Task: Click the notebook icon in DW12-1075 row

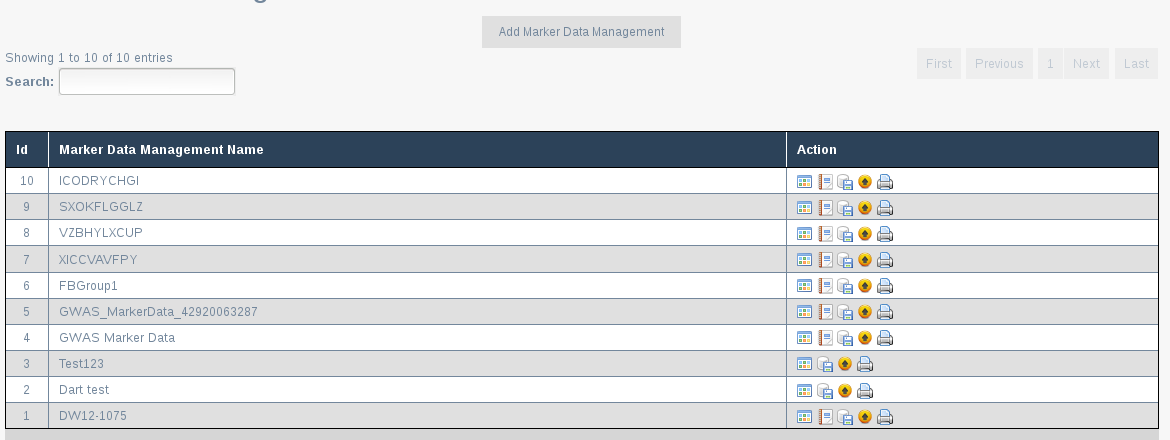Action: 825,416
